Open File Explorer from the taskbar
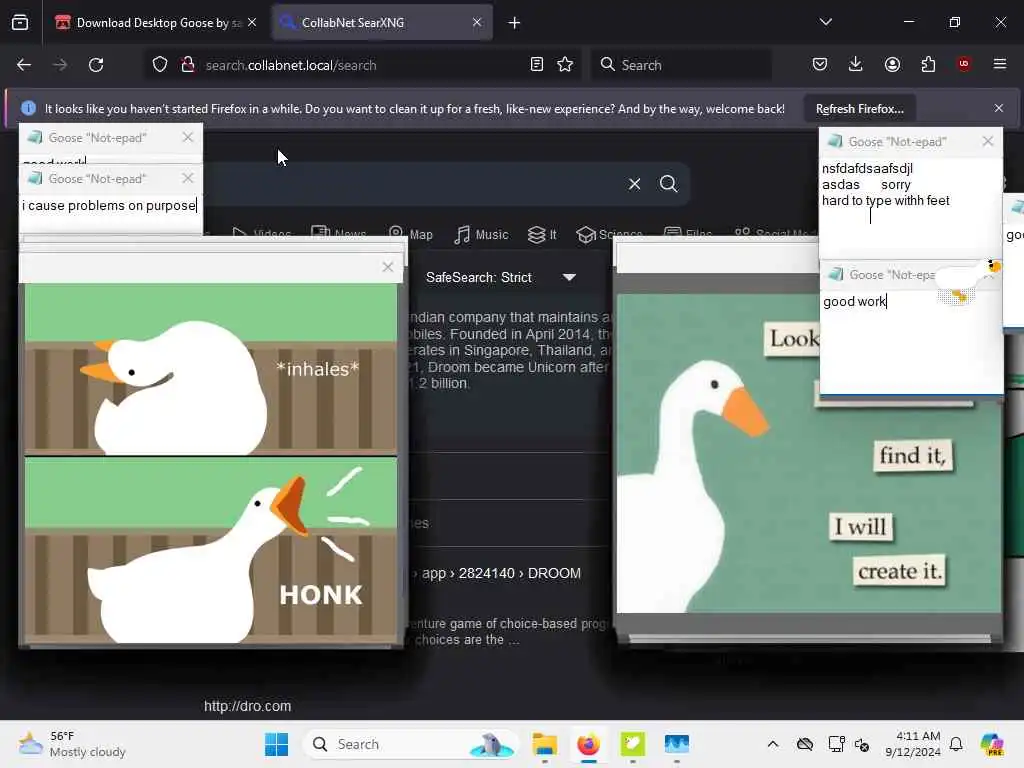The height and width of the screenshot is (768, 1024). 545,744
